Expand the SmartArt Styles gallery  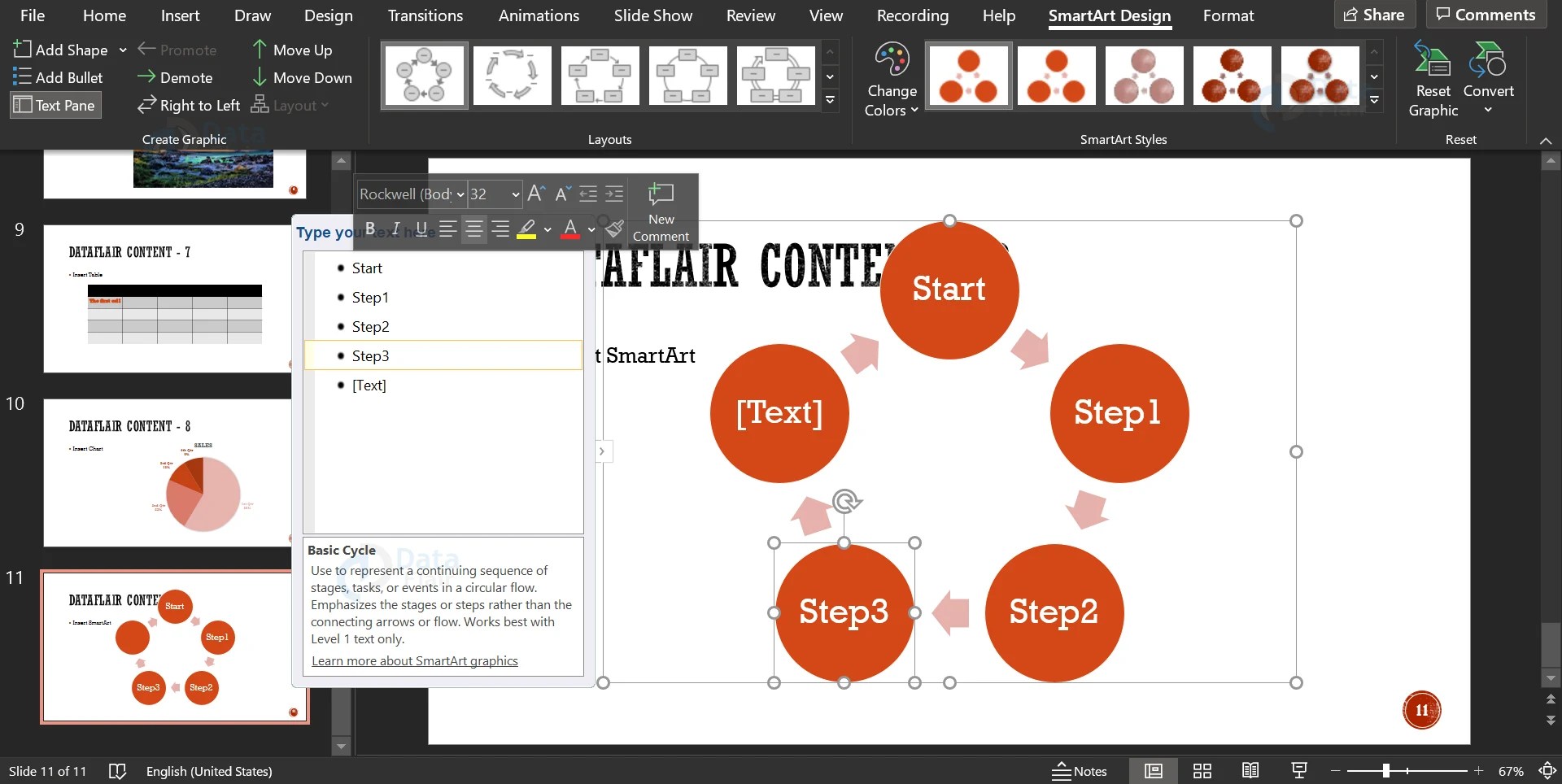pyautogui.click(x=1375, y=100)
